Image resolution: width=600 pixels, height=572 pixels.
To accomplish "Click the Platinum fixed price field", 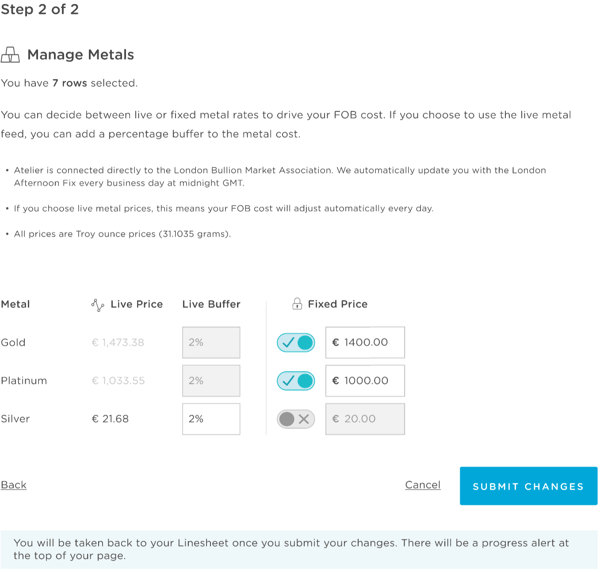I will click(x=365, y=381).
